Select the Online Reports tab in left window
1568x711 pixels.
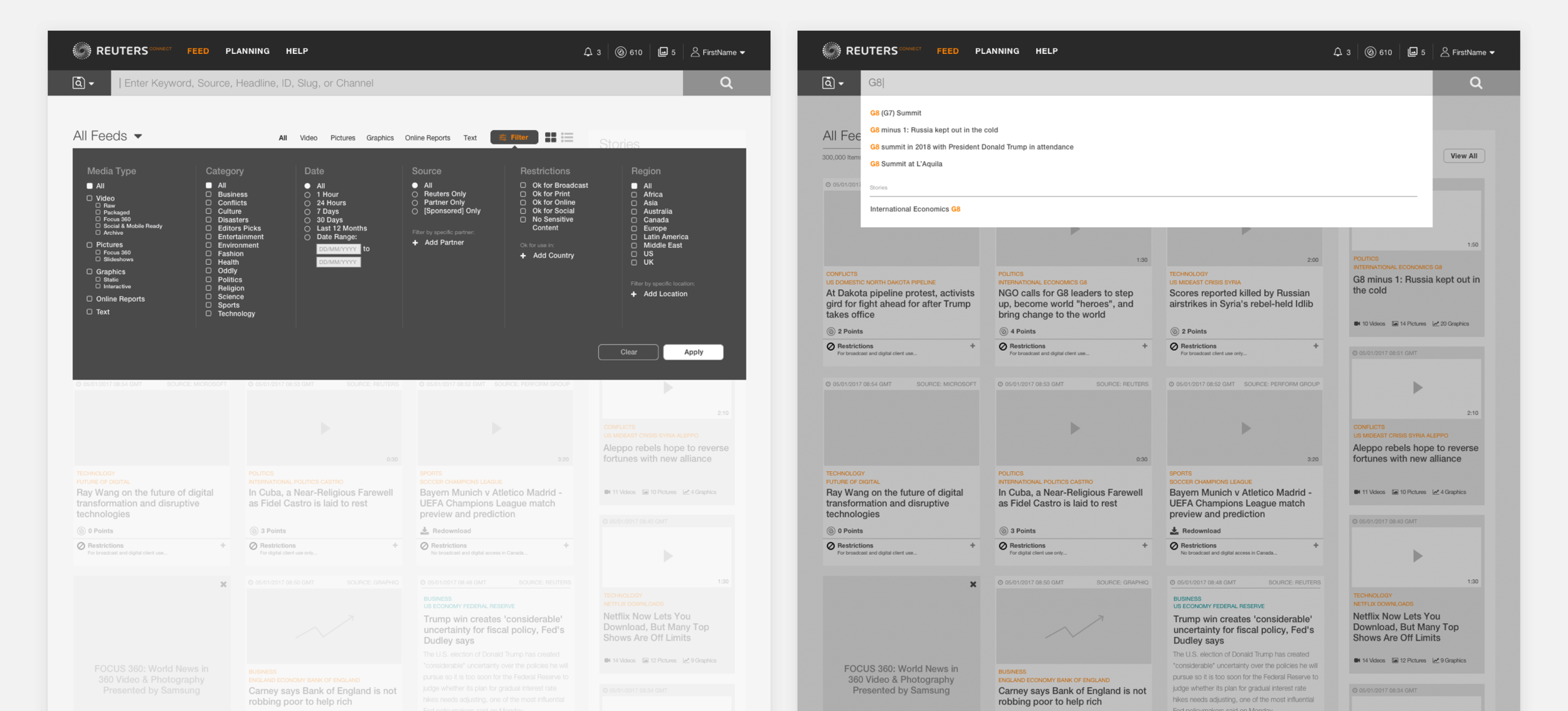[428, 138]
